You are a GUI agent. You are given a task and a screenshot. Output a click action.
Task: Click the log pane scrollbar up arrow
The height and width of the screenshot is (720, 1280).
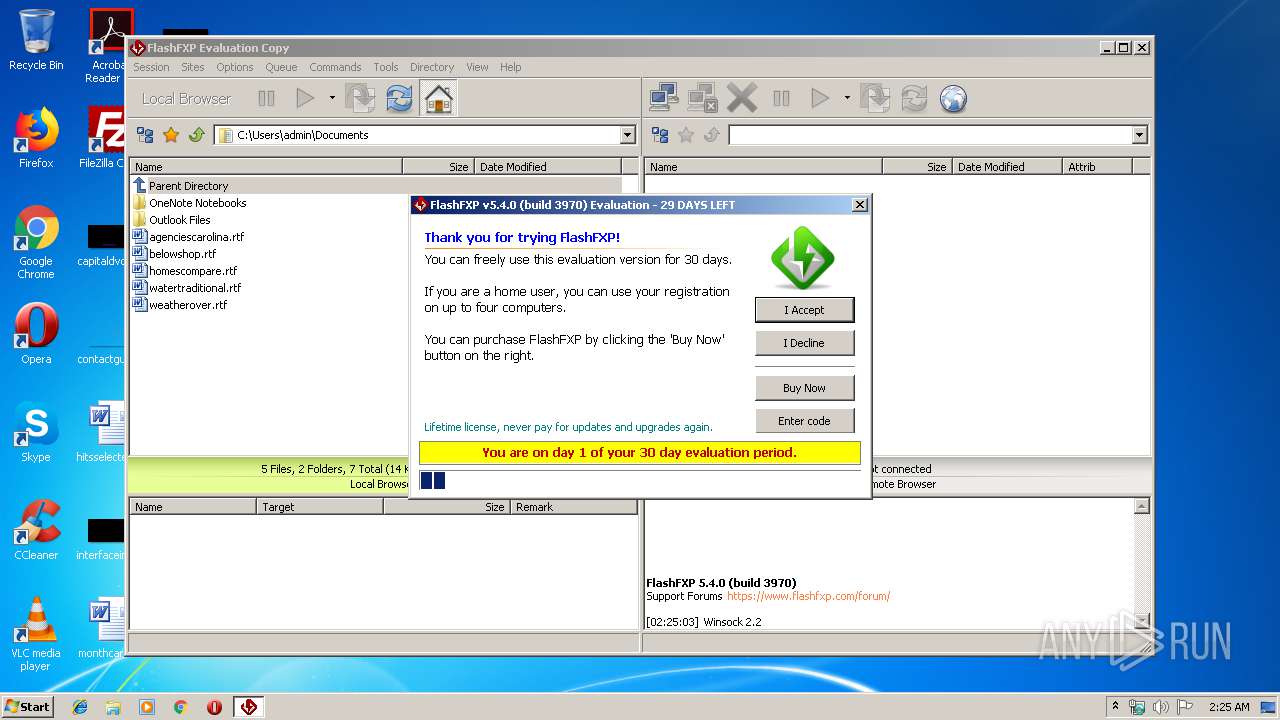(x=1141, y=507)
